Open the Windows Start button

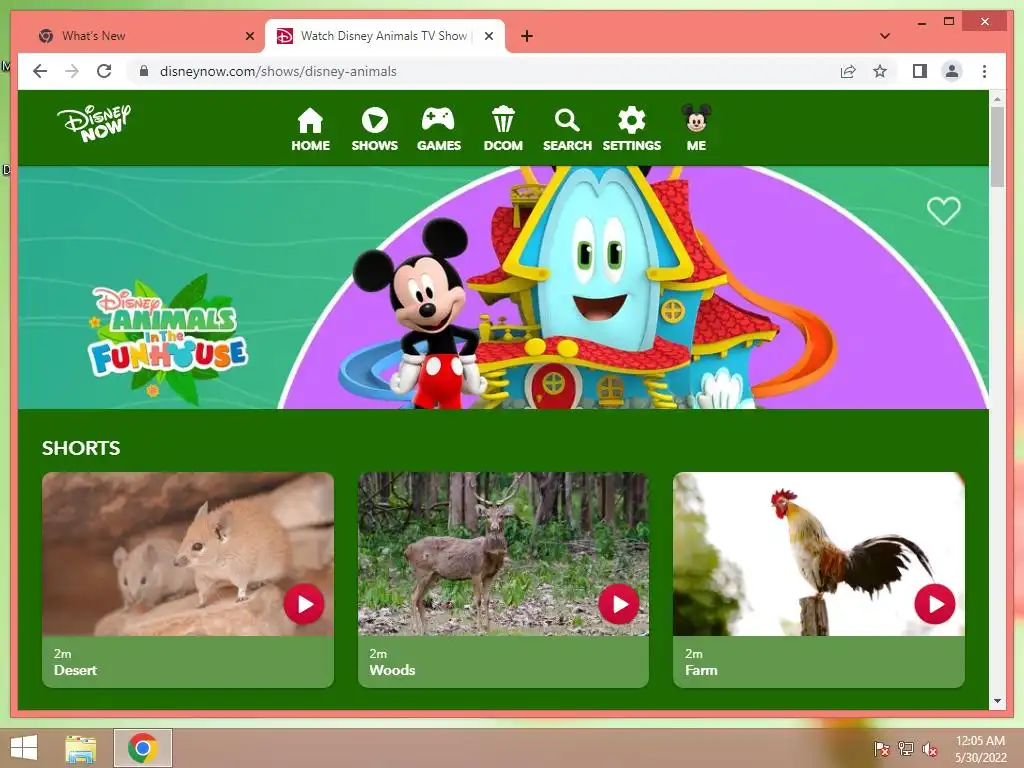[x=24, y=748]
